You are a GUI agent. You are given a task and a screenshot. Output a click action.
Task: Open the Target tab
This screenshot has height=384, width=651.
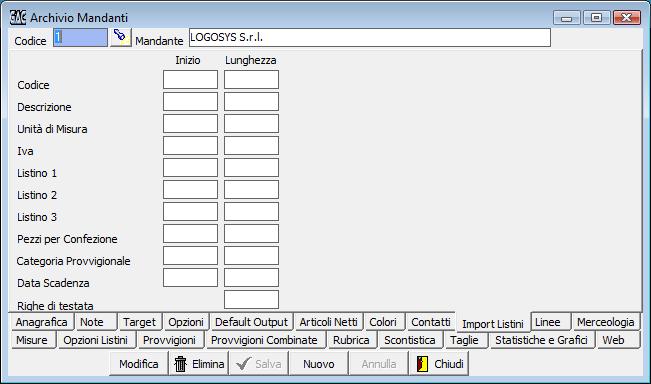[140, 322]
